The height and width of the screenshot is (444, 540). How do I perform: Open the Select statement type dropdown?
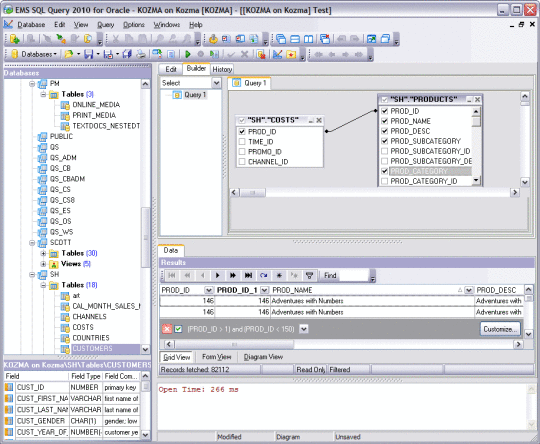(216, 83)
